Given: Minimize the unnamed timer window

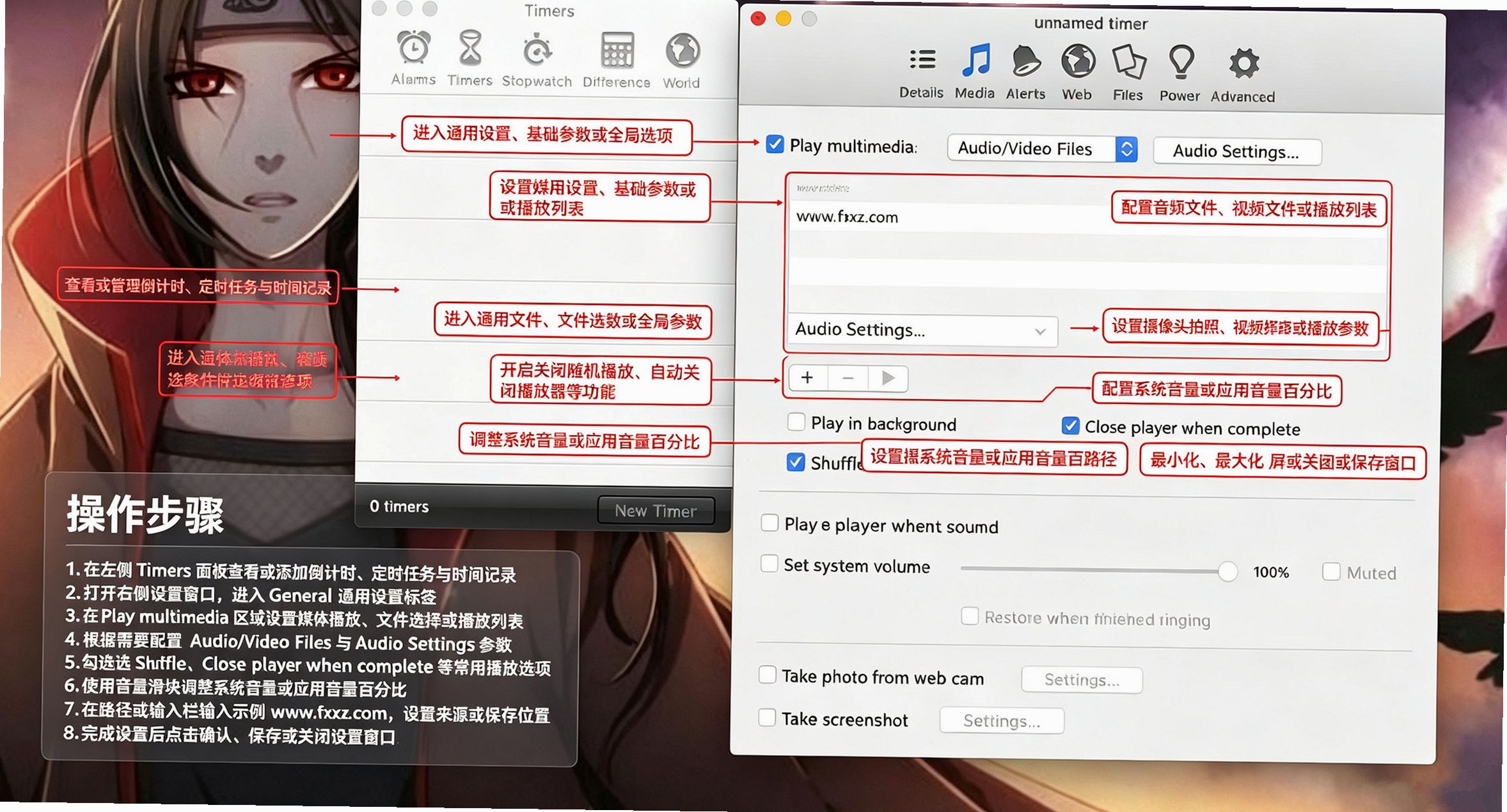Looking at the screenshot, I should click(x=784, y=19).
